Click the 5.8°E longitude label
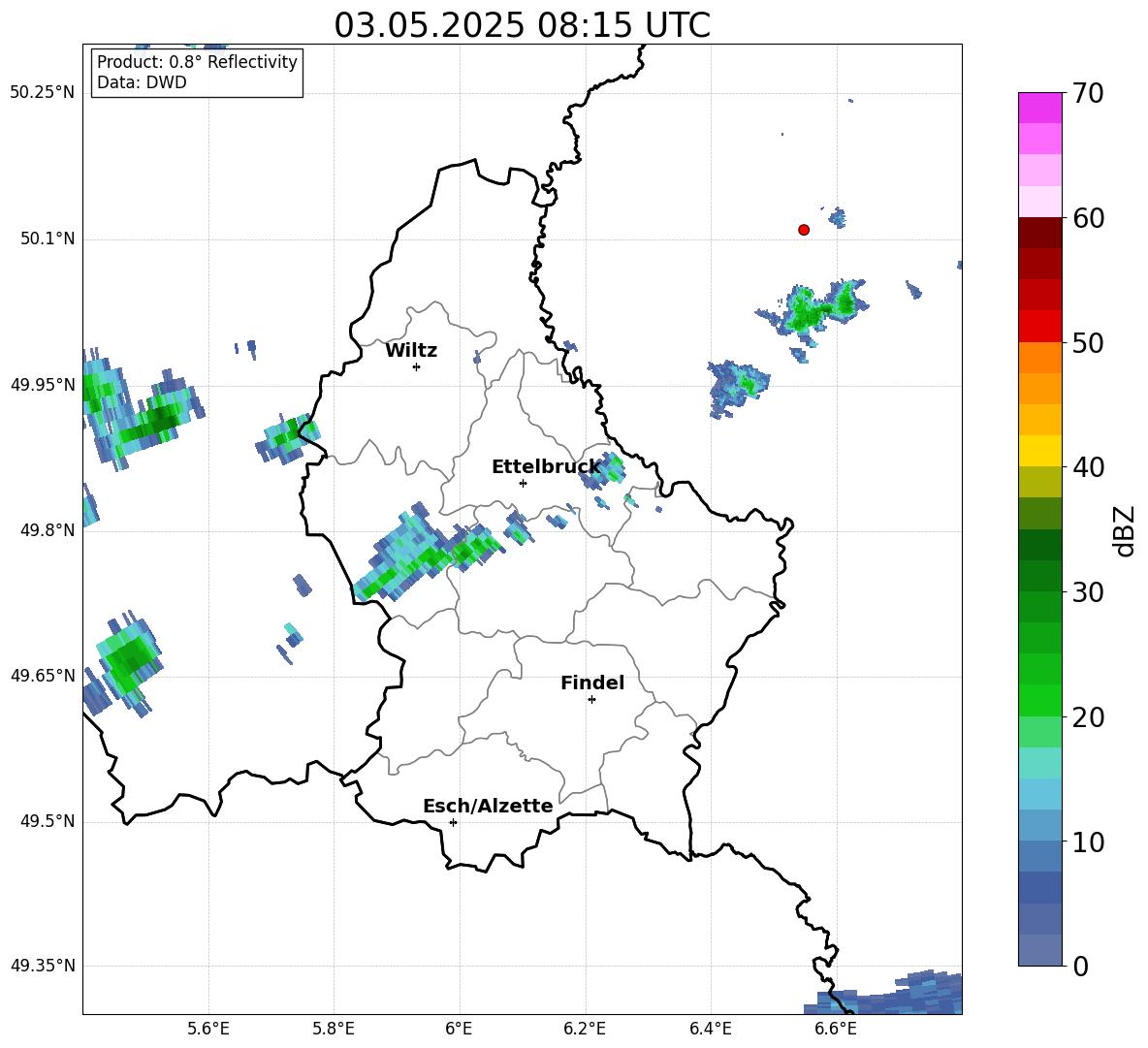This screenshot has height=1048, width=1148. pyautogui.click(x=334, y=1029)
